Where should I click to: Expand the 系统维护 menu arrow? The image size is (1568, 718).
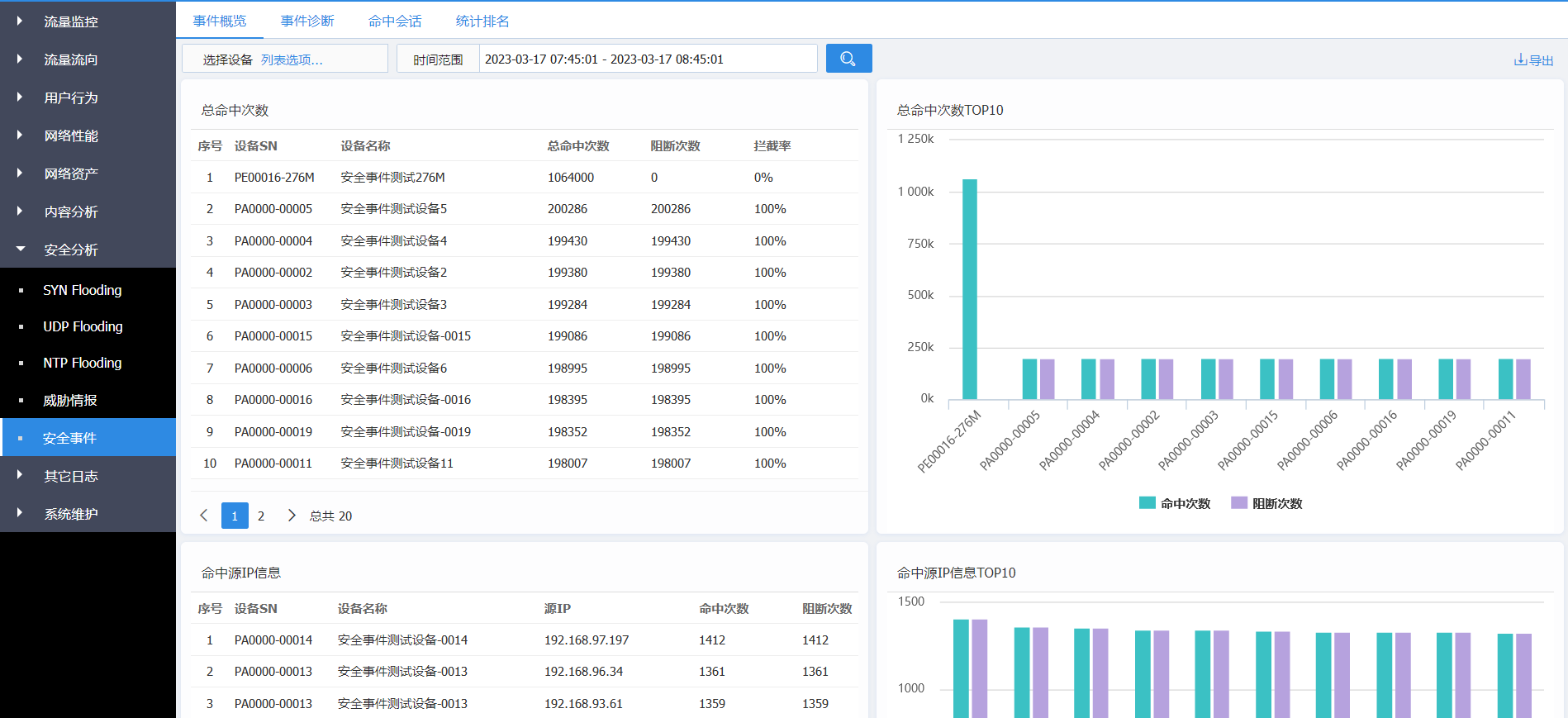pos(20,513)
